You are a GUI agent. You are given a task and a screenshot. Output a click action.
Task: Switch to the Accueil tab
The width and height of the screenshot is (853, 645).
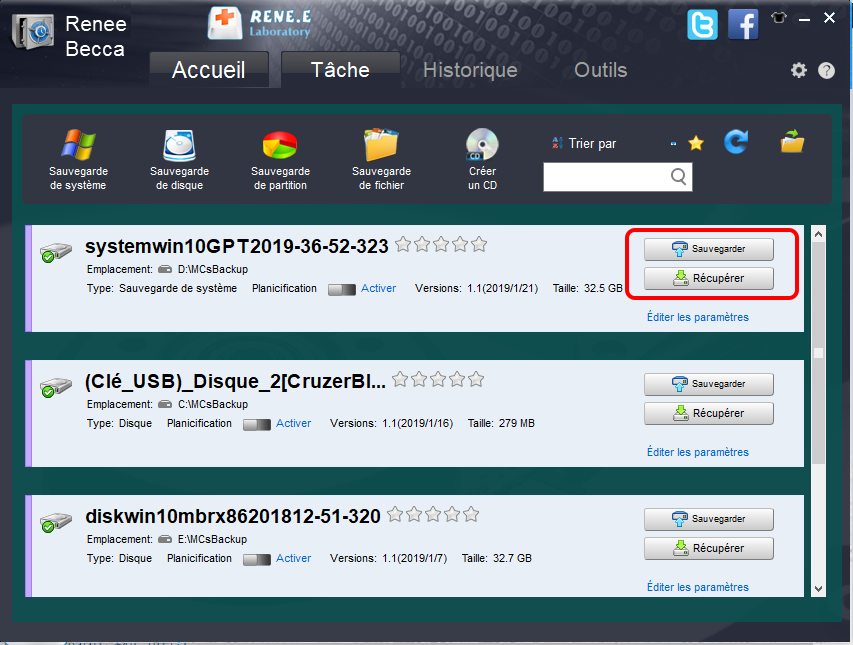209,70
